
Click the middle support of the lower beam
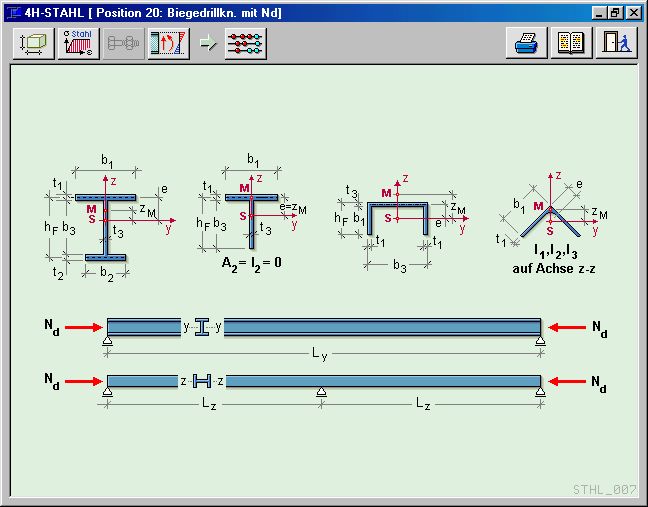(x=320, y=392)
